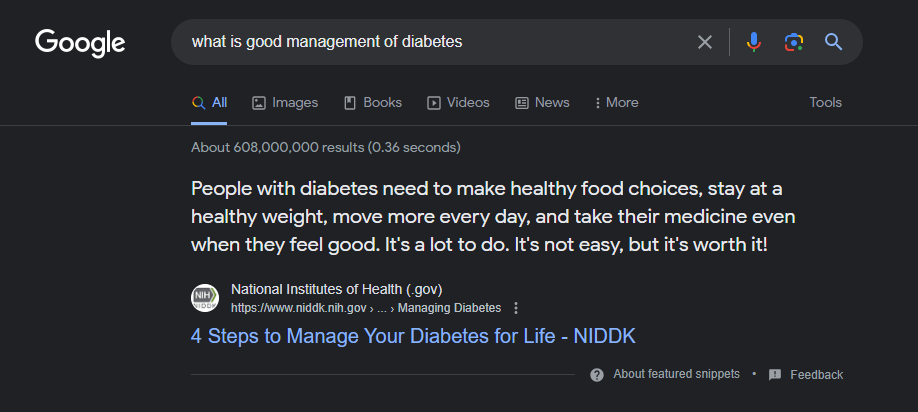The image size is (918, 412).
Task: Select the Books results tab
Action: point(373,102)
